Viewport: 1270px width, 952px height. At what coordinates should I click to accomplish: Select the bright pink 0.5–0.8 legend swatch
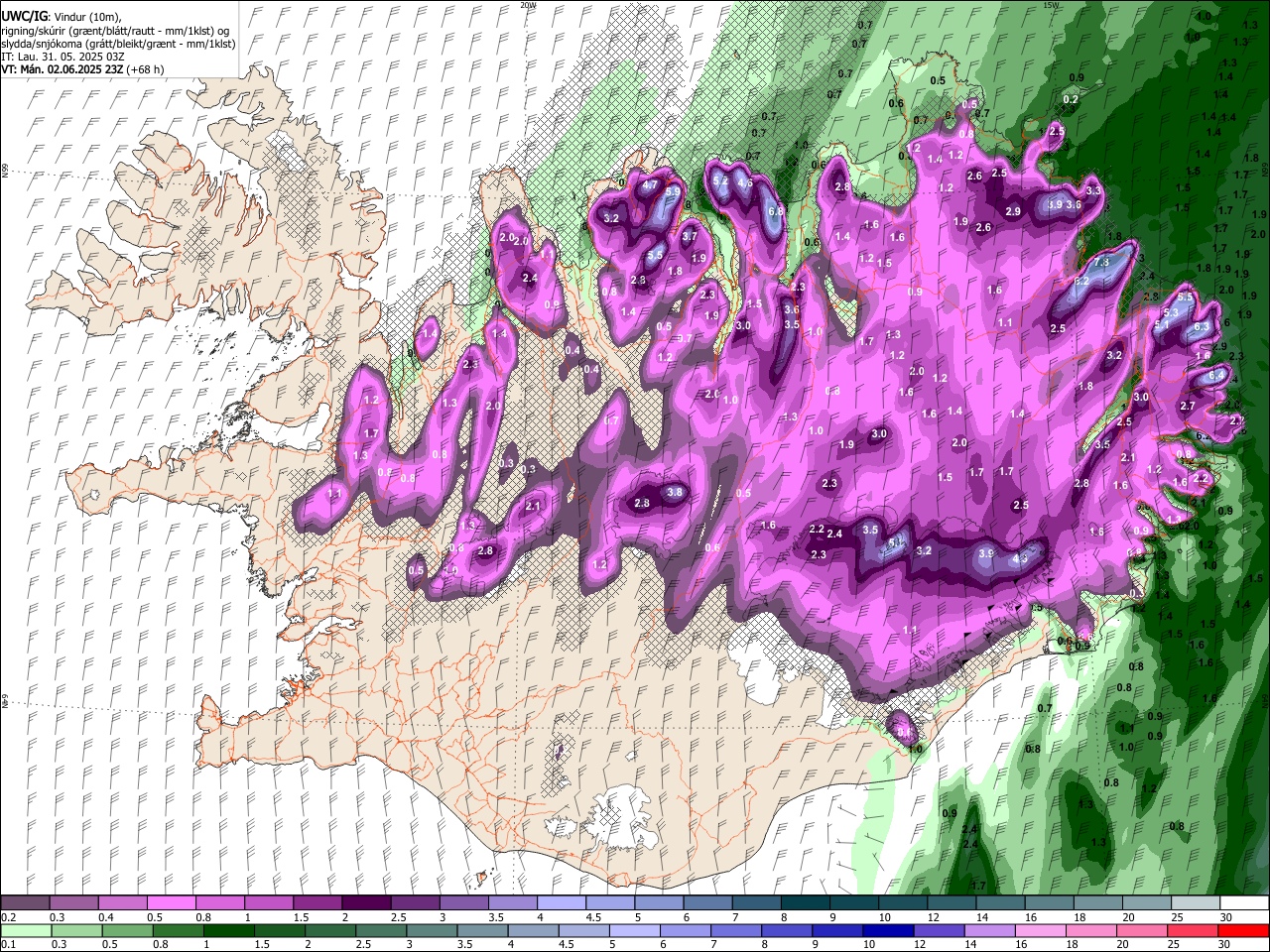[x=171, y=903]
